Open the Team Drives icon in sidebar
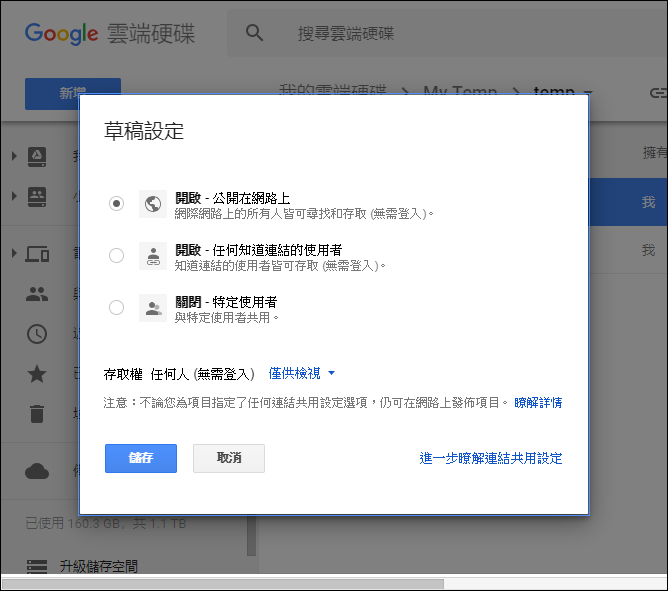This screenshot has height=591, width=668. (37, 197)
